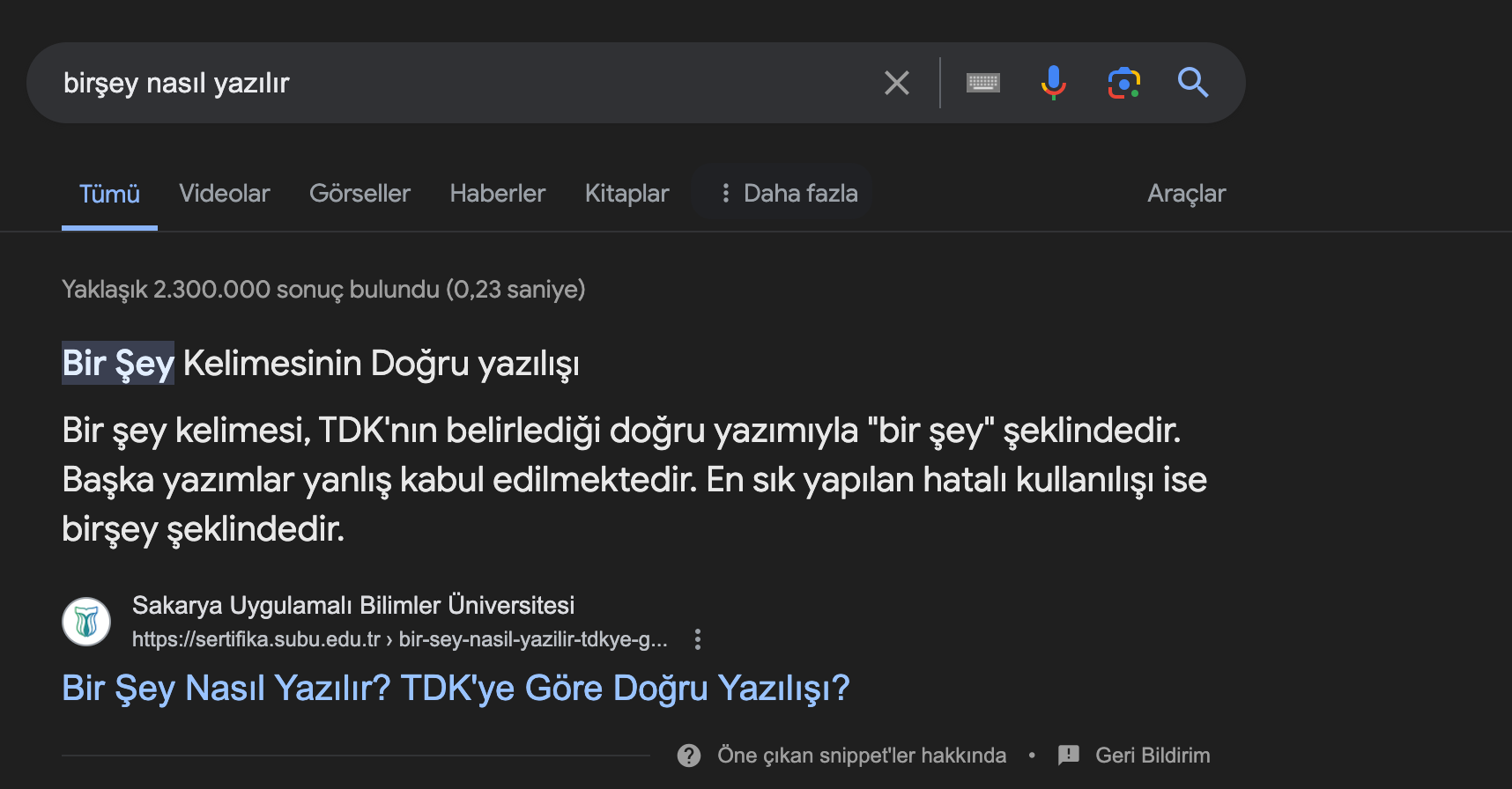Image resolution: width=1512 pixels, height=789 pixels.
Task: Open "Öne çıkan snippet'ler hakkında" link
Action: tap(862, 756)
